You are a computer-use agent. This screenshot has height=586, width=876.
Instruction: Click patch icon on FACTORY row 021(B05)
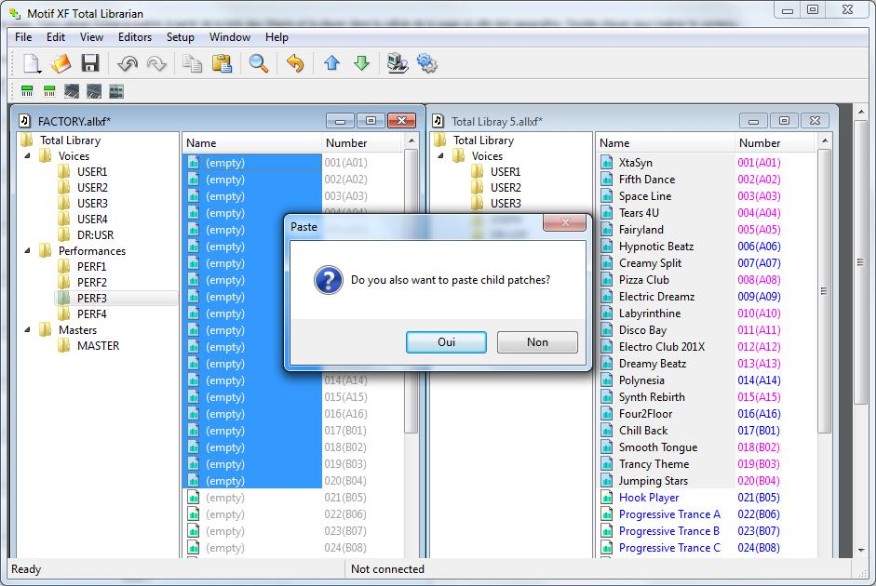coord(193,497)
